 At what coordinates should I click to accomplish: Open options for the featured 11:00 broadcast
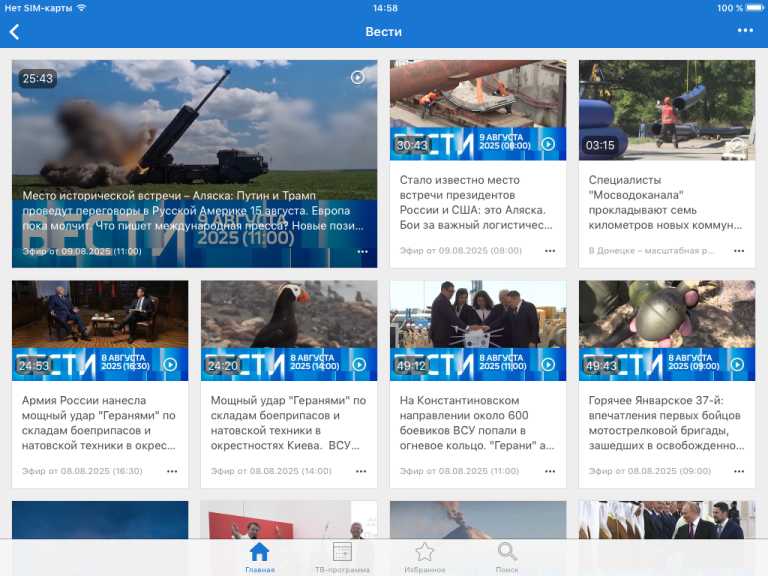click(x=362, y=252)
